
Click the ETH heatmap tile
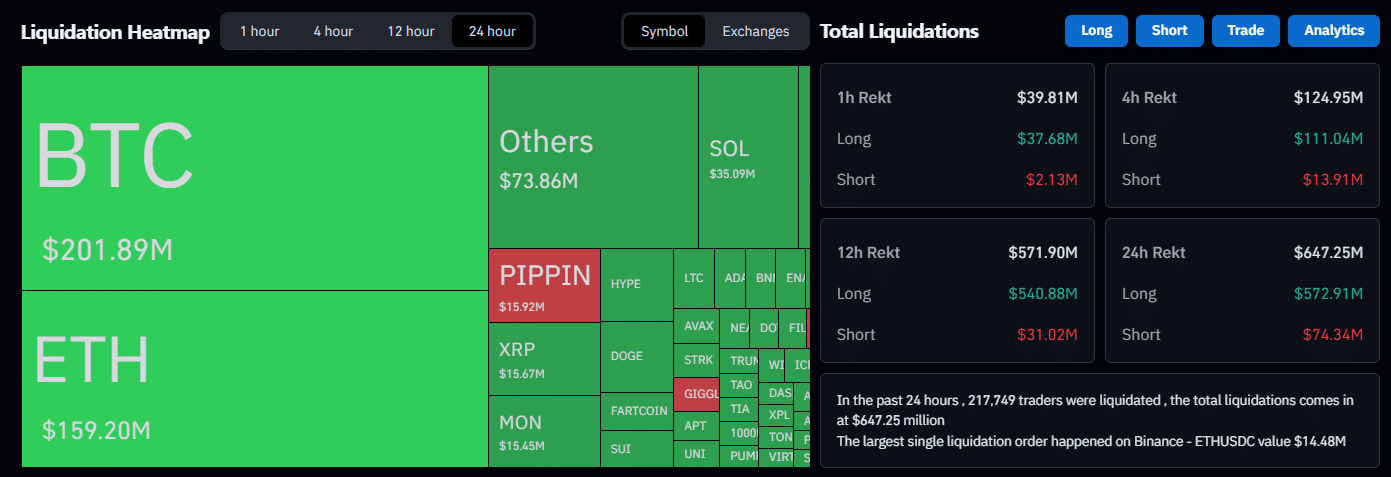254,378
